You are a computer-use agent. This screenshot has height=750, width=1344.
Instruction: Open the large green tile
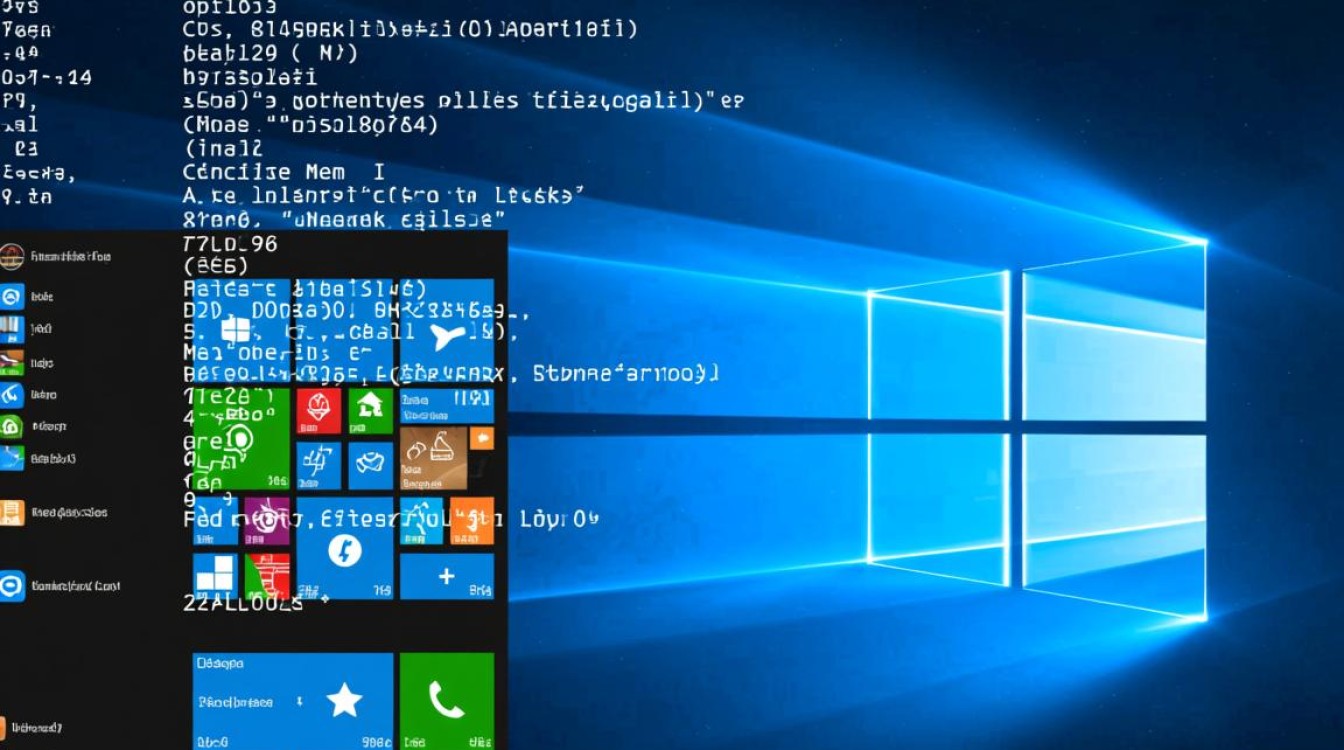pos(240,438)
